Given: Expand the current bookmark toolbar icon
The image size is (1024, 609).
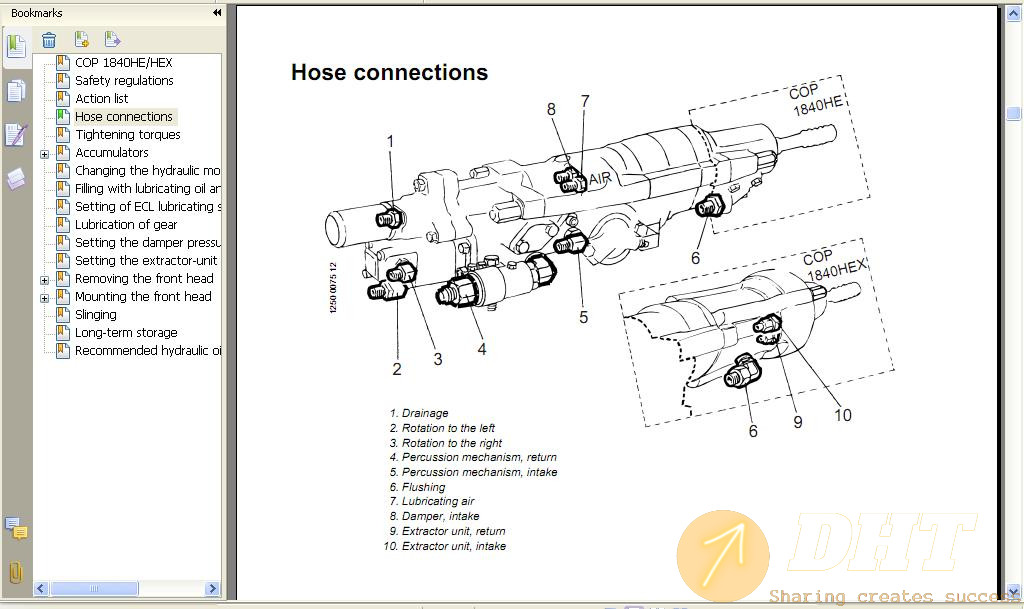Looking at the screenshot, I should click(x=112, y=40).
